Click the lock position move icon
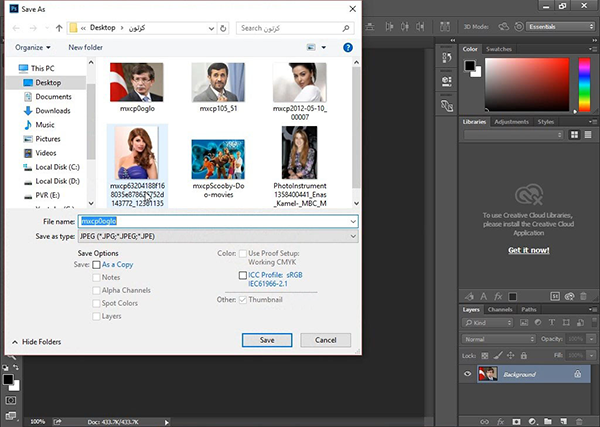 (x=509, y=355)
